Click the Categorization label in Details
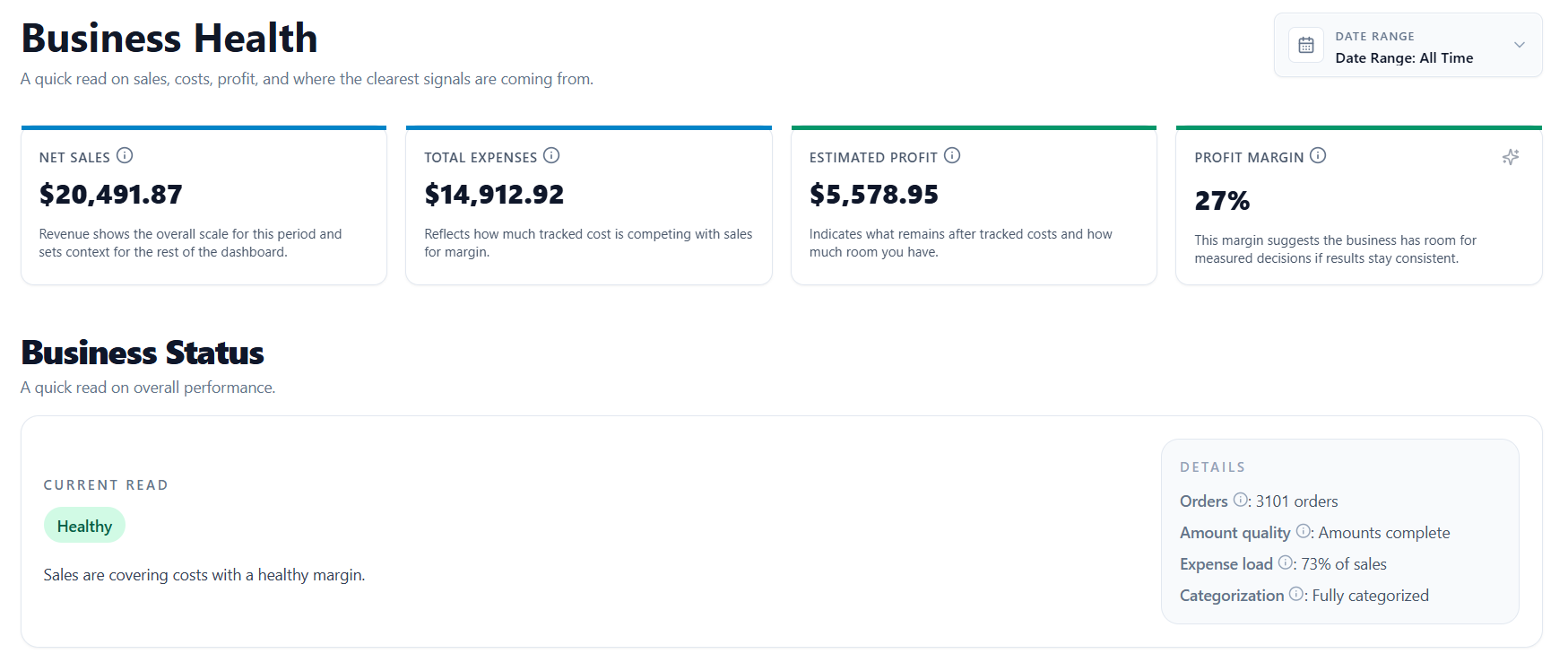This screenshot has width=1568, height=671. 1232,596
